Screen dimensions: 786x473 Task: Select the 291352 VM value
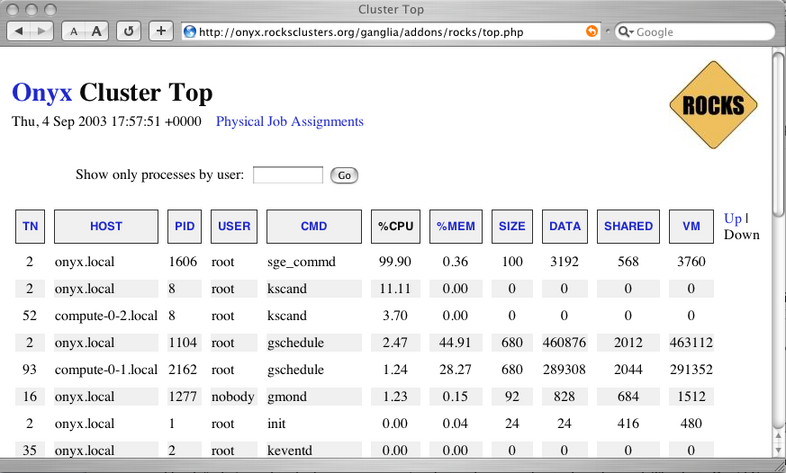(x=691, y=370)
